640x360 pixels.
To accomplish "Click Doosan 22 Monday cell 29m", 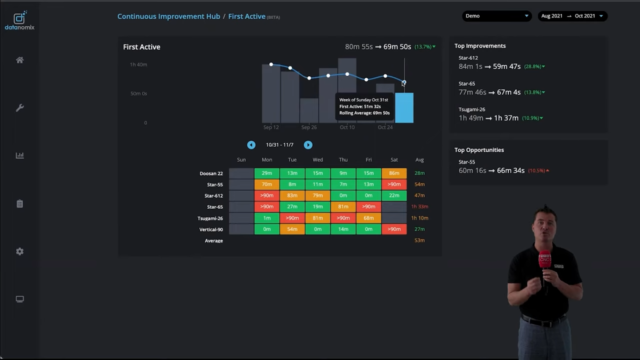I will click(x=267, y=173).
